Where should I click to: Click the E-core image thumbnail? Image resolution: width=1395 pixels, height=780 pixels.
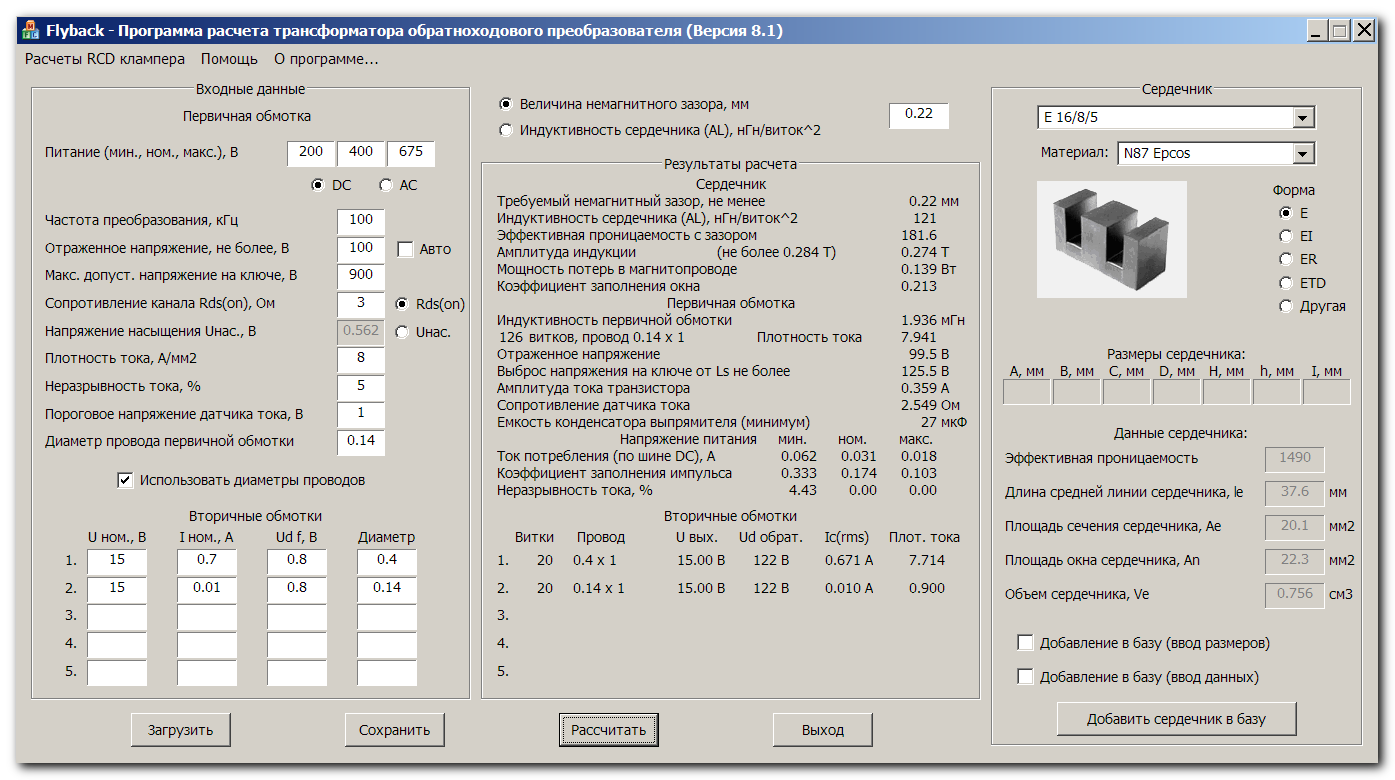pyautogui.click(x=1111, y=239)
